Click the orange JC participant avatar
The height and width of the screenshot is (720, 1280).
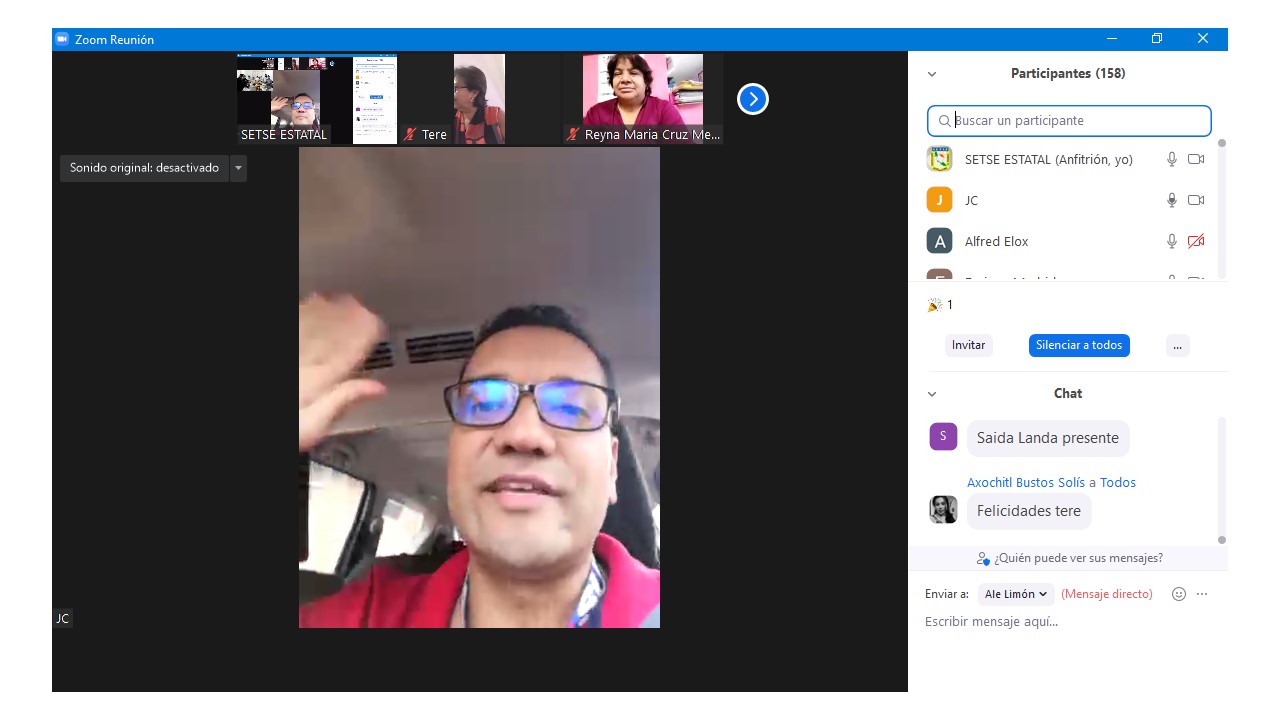(939, 200)
